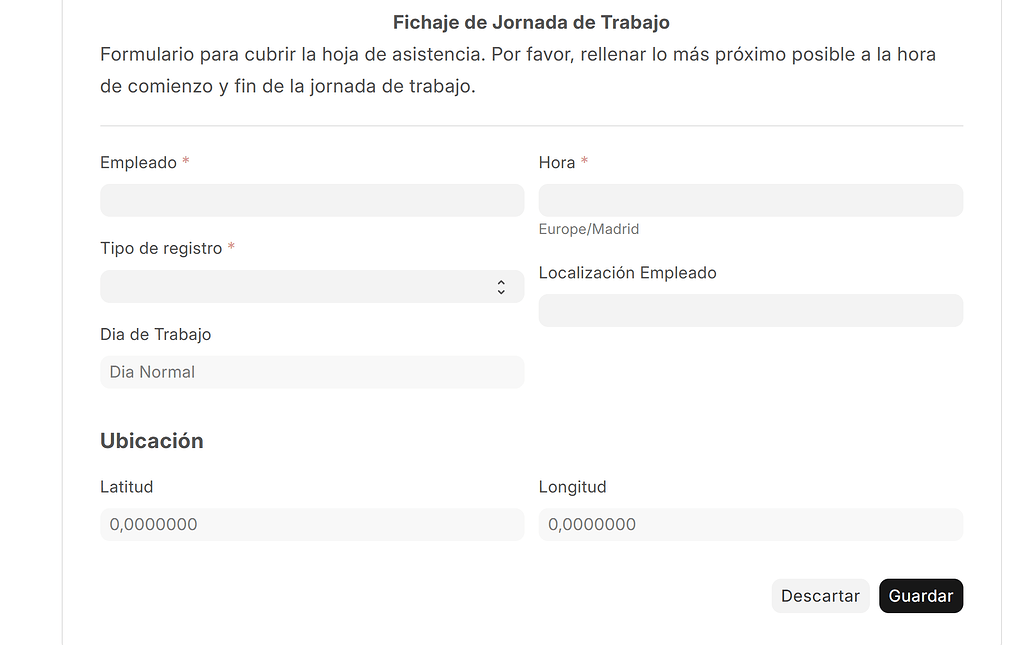Click the Localización Empleado field
This screenshot has width=1035, height=645.
pos(750,310)
